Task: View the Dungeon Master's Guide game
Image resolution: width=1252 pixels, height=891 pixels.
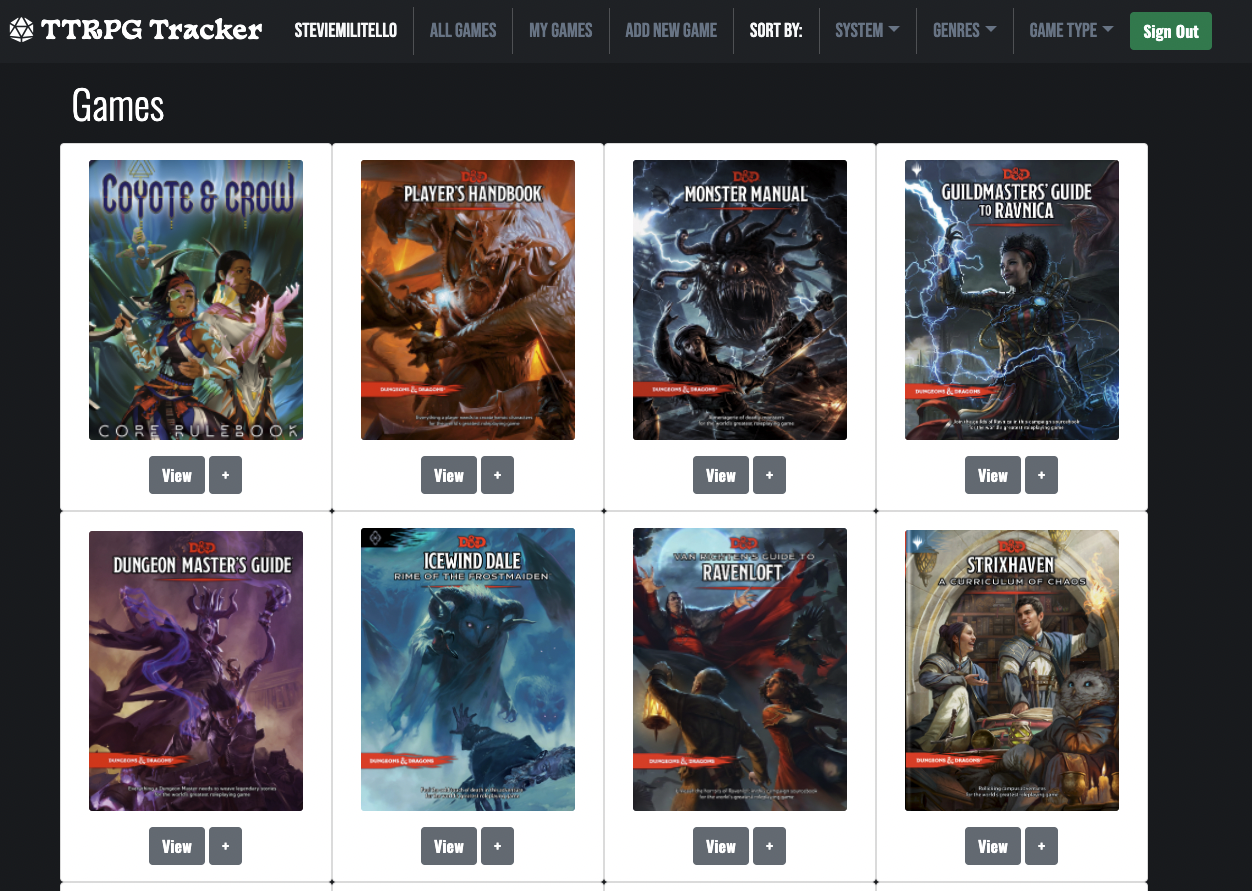Action: click(177, 846)
